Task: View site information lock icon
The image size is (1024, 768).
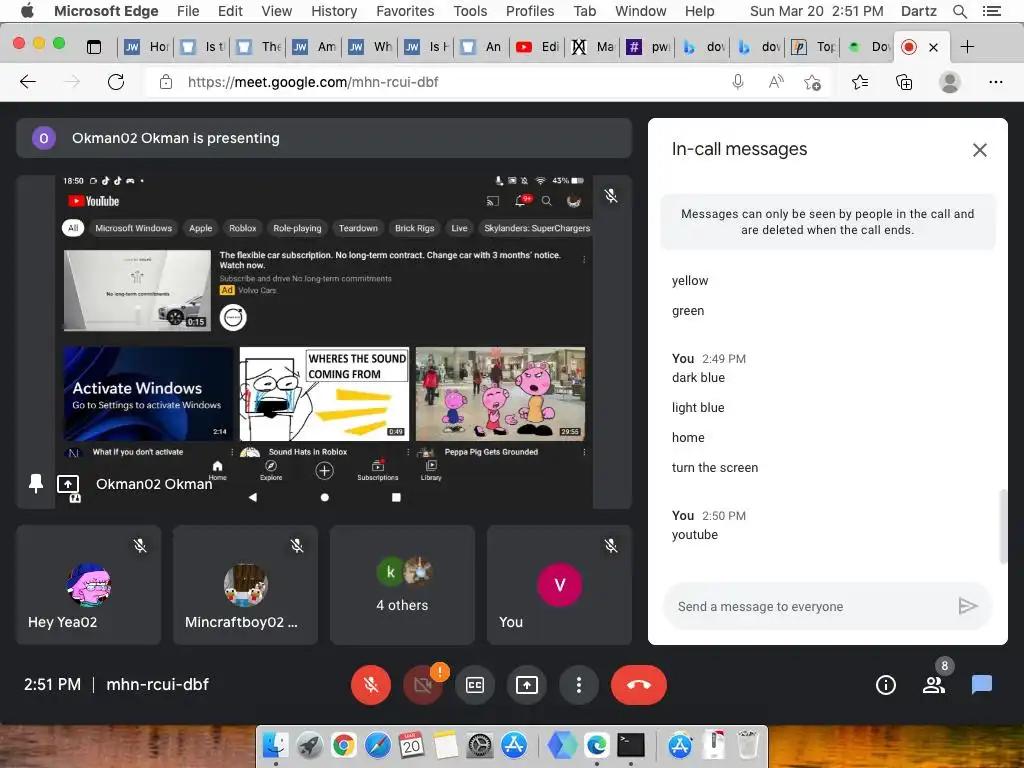Action: click(x=166, y=82)
